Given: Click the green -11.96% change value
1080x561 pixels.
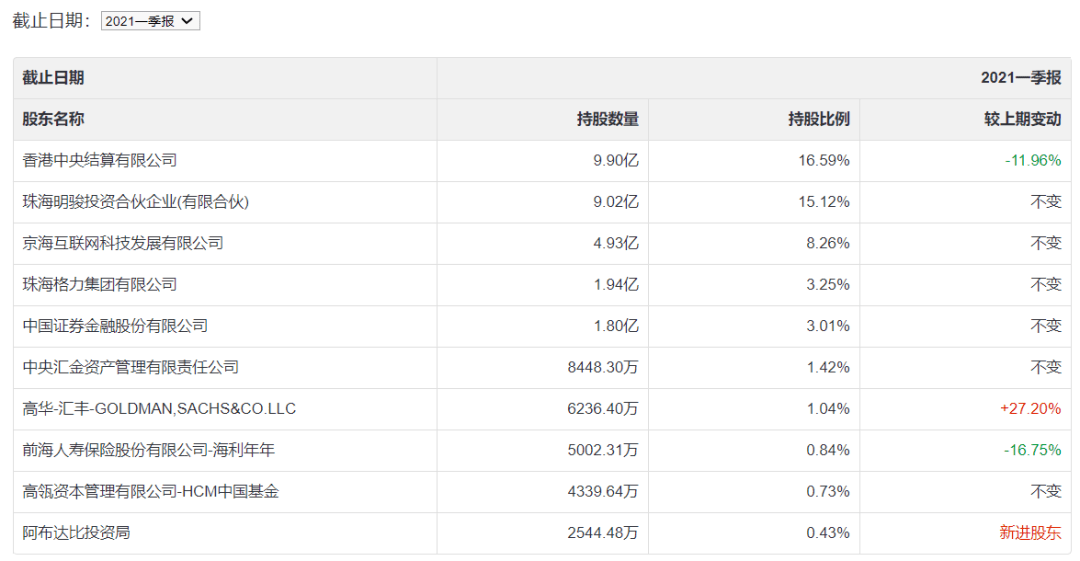Looking at the screenshot, I should [x=1032, y=161].
